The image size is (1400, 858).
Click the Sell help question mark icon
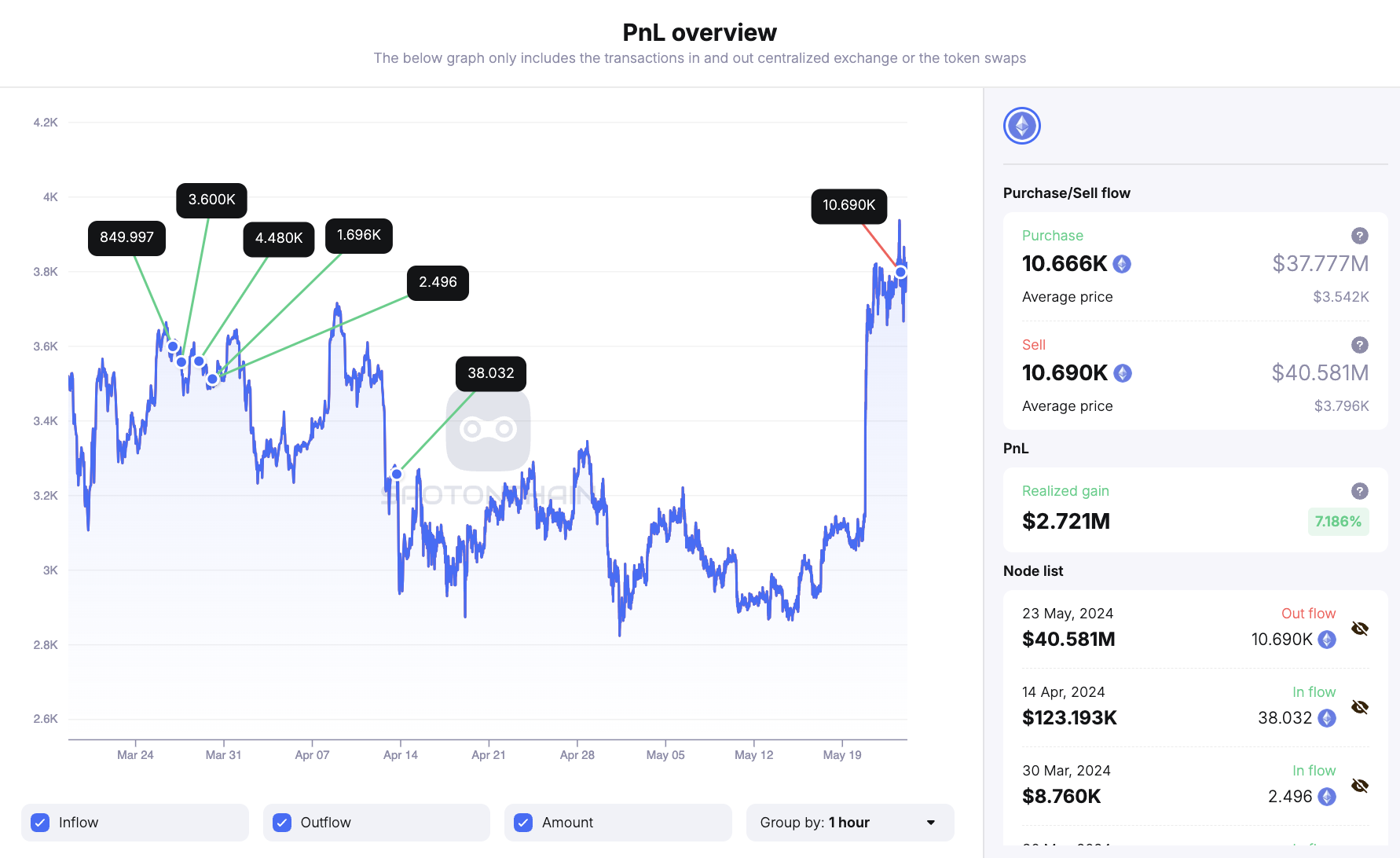point(1359,345)
